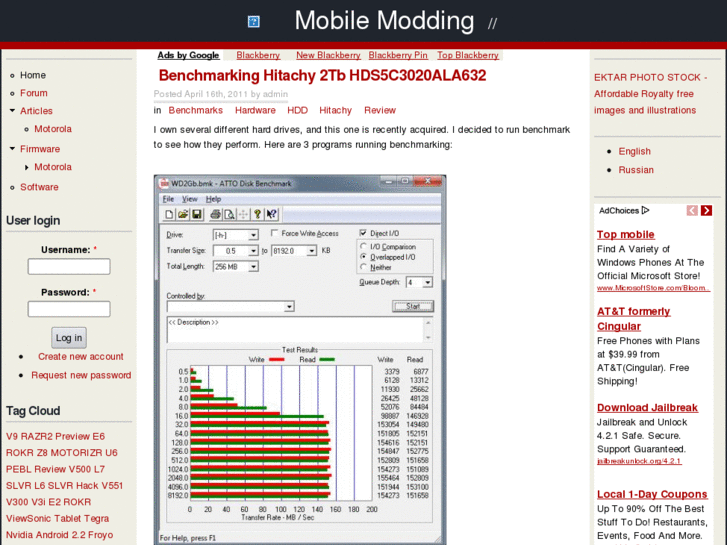The image size is (727, 545).
Task: Click the green Read legend swatch
Action: [x=327, y=359]
